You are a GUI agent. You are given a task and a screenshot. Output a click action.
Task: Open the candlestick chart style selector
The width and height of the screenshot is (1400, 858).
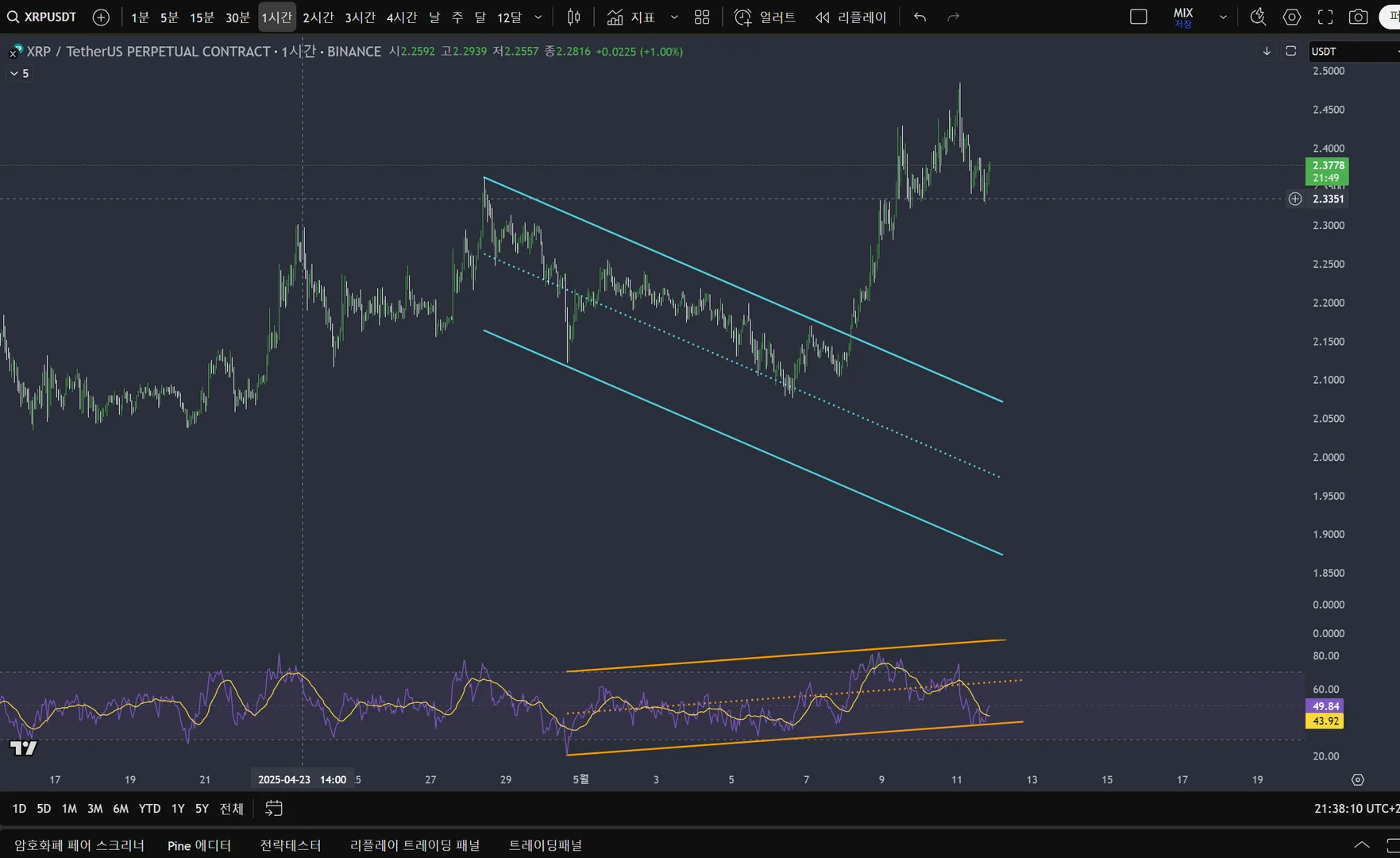pos(574,17)
